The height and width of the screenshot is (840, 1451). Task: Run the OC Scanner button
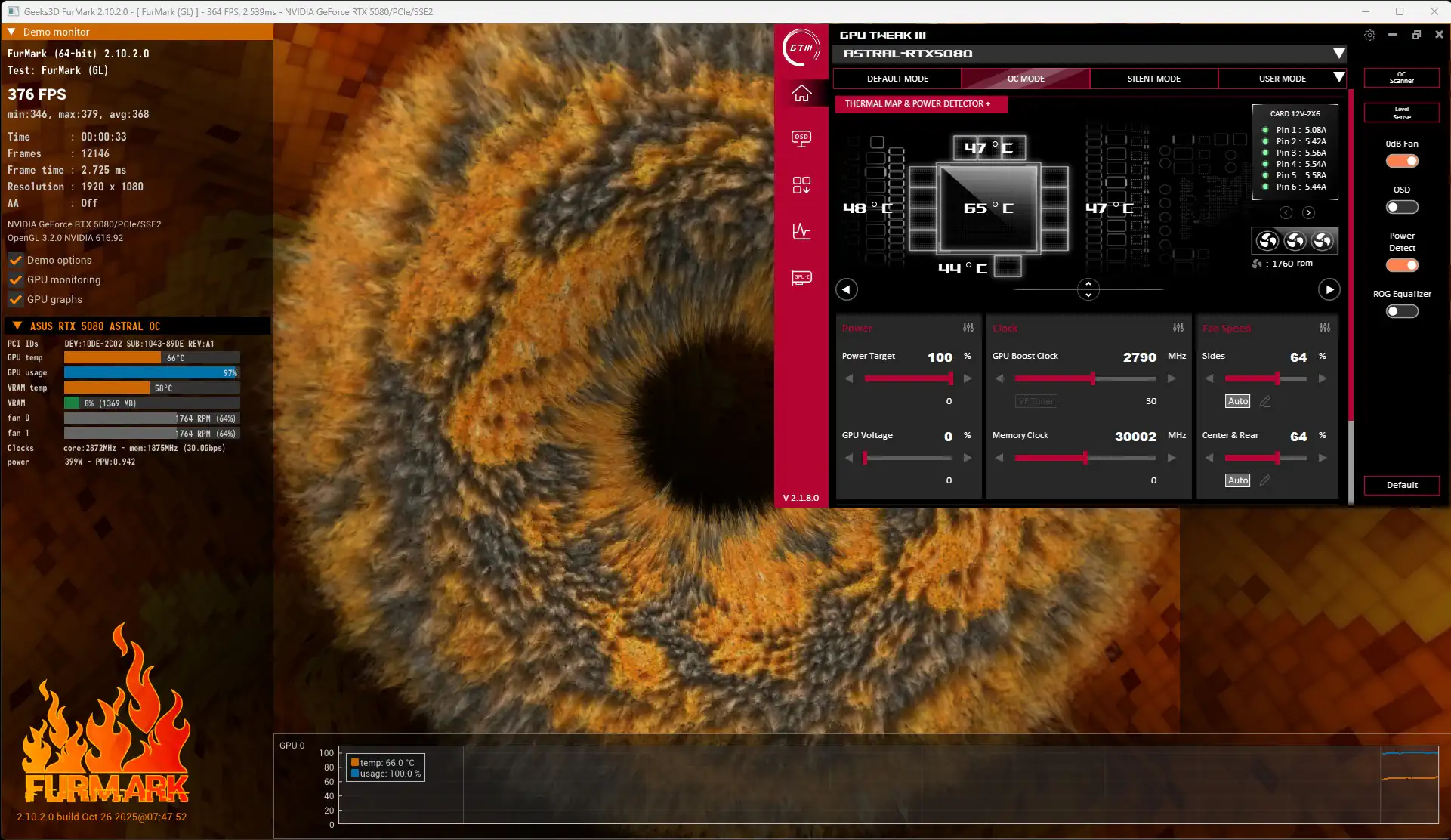1401,78
